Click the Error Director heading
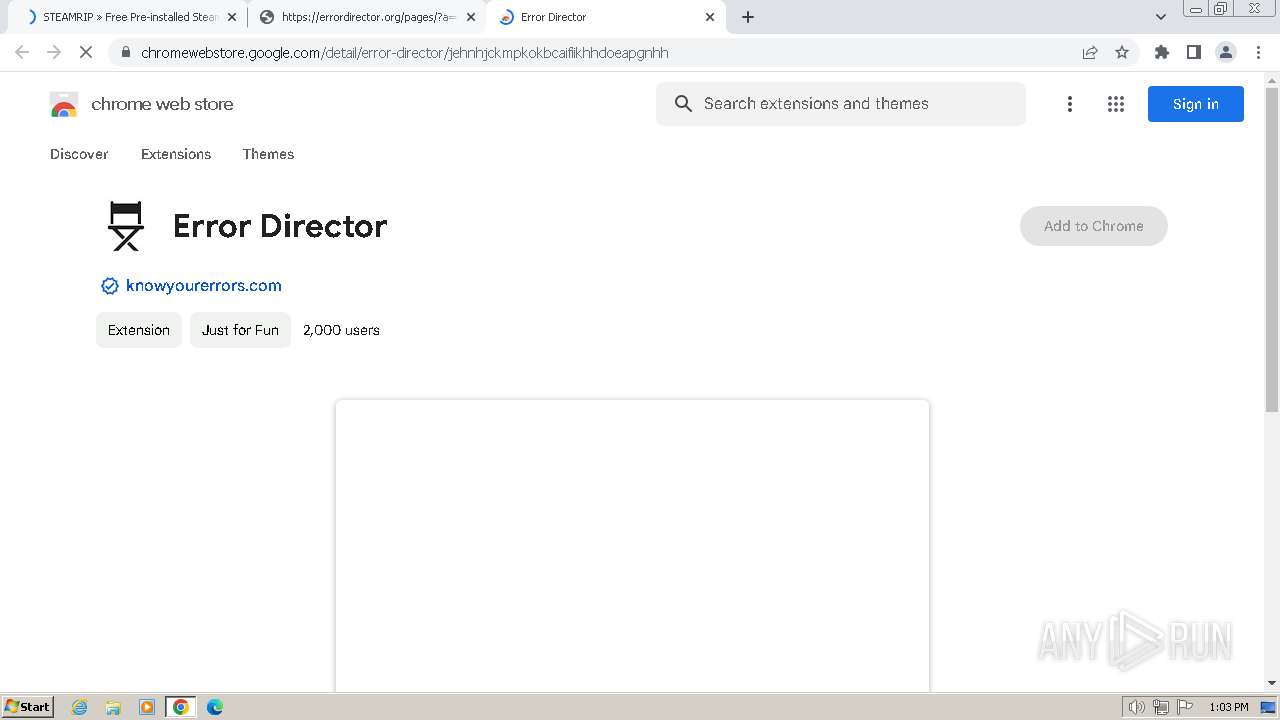Image resolution: width=1280 pixels, height=720 pixels. click(x=280, y=226)
